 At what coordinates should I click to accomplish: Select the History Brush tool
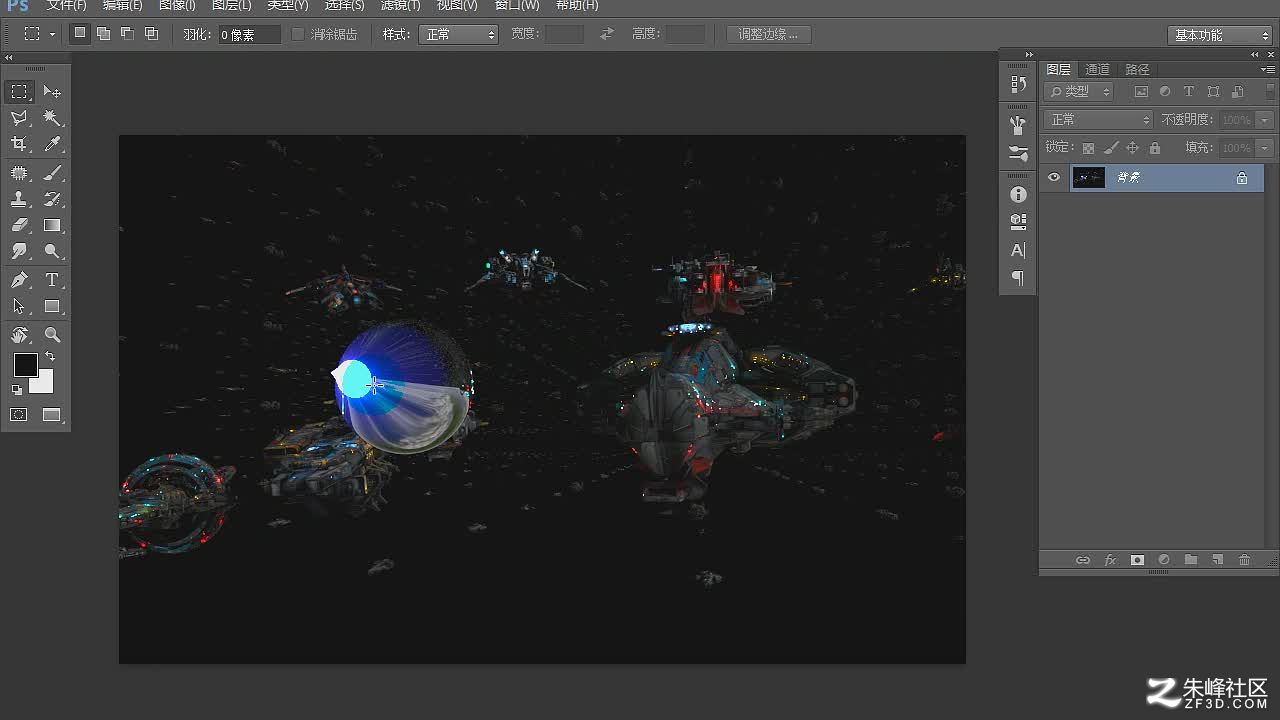coord(52,199)
